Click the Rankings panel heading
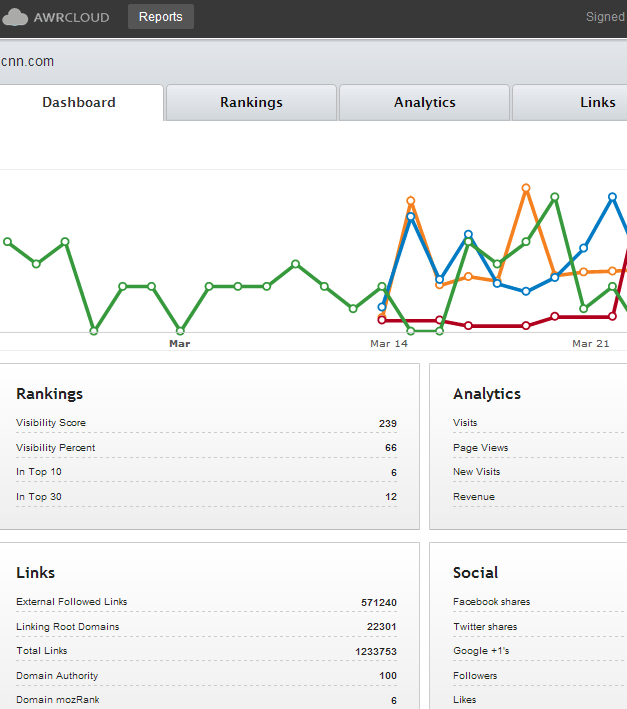The width and height of the screenshot is (627, 709). 49,394
